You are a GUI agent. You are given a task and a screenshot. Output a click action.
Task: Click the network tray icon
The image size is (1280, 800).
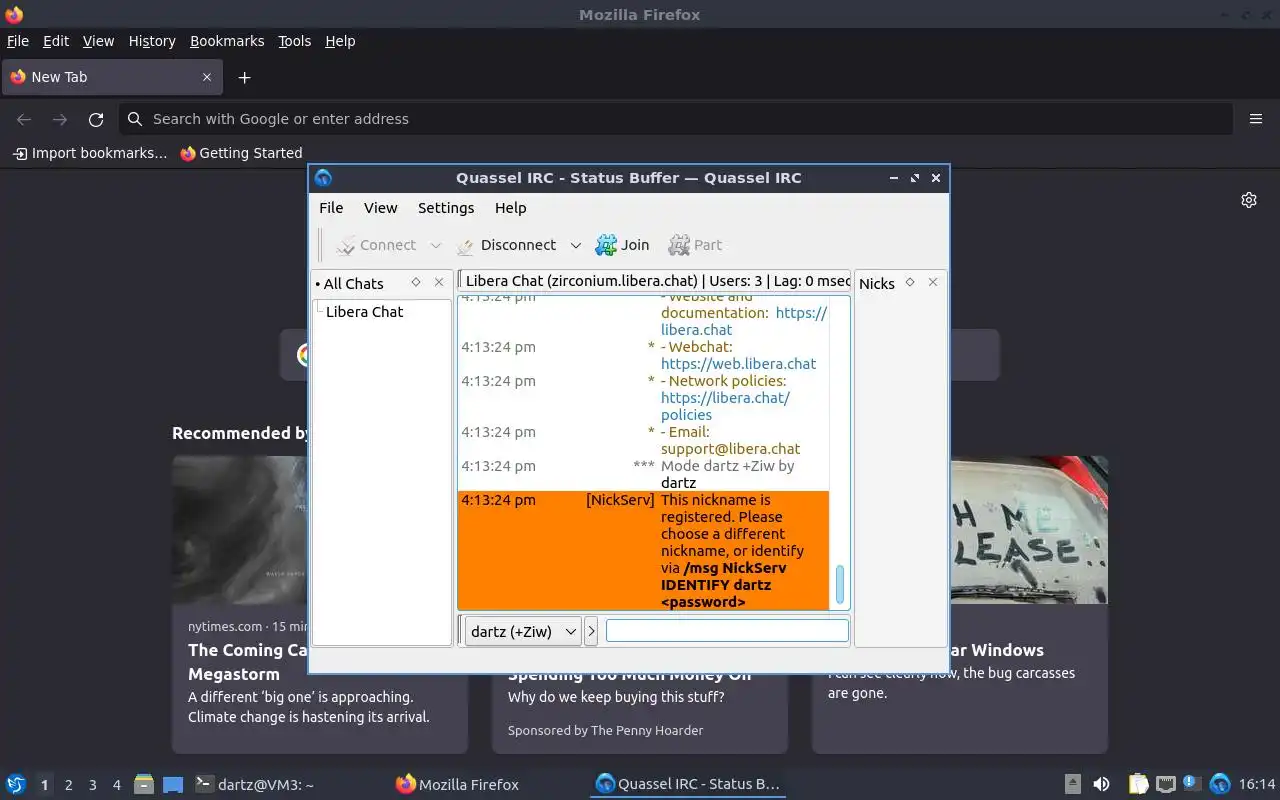coord(1166,784)
